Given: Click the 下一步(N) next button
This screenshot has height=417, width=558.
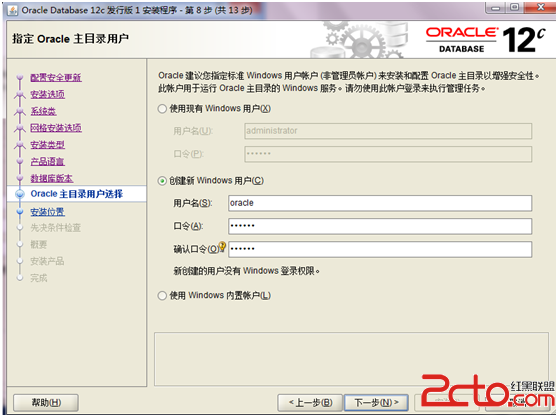Looking at the screenshot, I should (376, 402).
